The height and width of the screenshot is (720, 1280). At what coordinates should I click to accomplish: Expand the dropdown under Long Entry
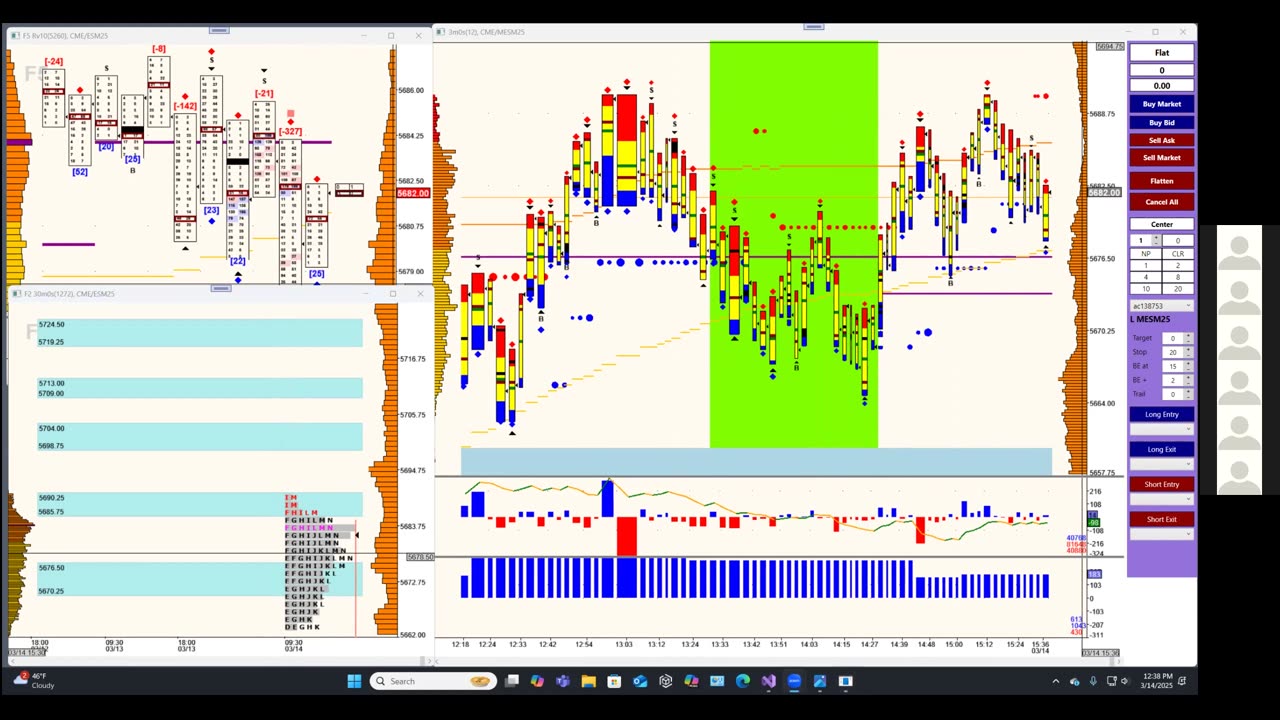tap(1161, 429)
